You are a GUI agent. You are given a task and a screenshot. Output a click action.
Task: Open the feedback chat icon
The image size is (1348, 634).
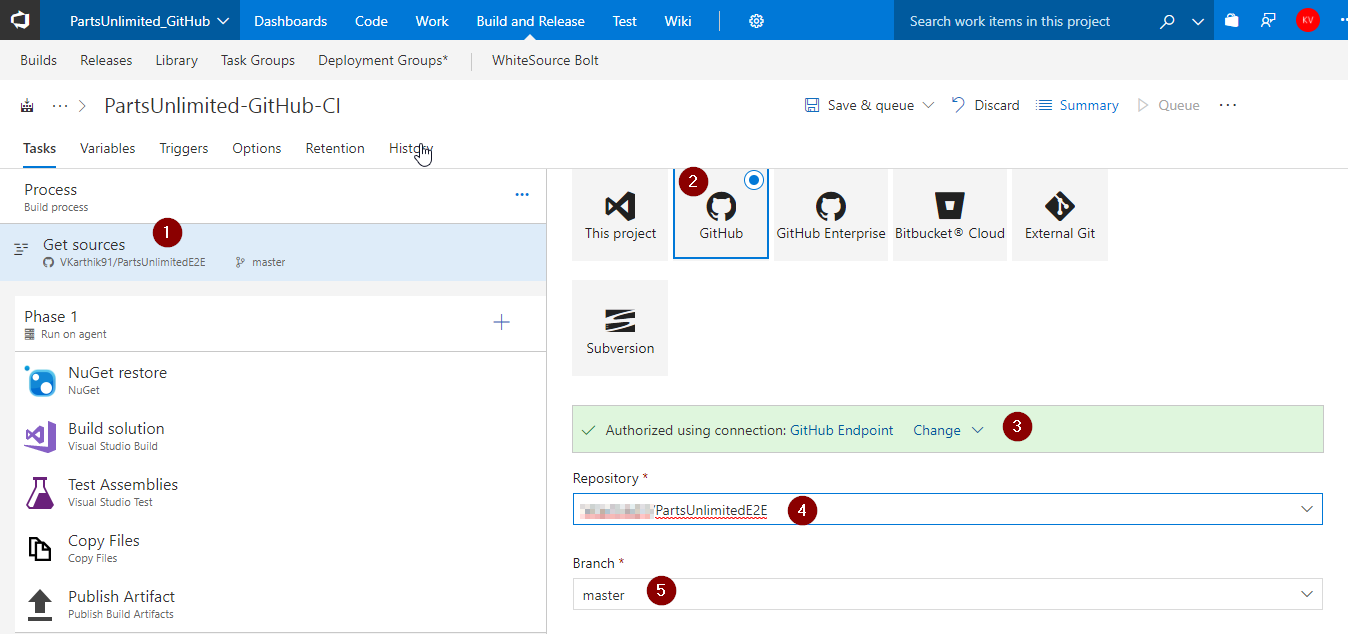[1268, 20]
